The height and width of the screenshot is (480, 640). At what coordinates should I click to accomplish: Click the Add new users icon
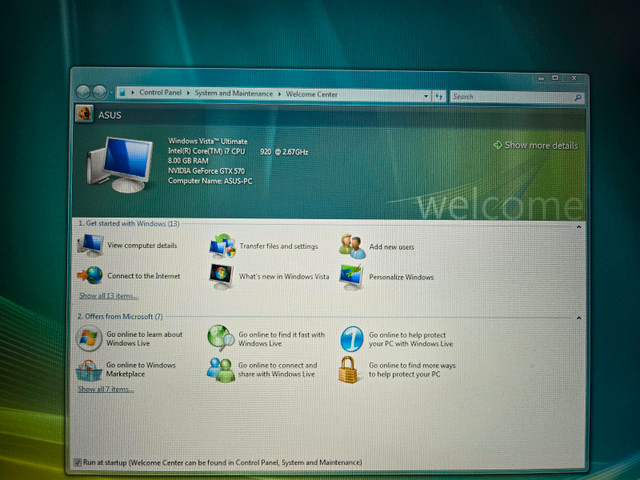[352, 246]
